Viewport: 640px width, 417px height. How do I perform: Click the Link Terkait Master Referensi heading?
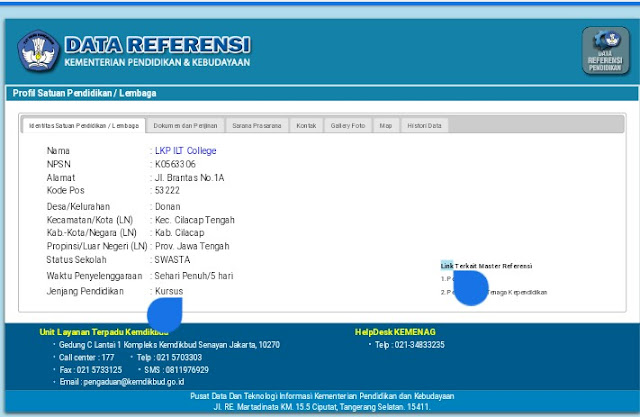[487, 266]
